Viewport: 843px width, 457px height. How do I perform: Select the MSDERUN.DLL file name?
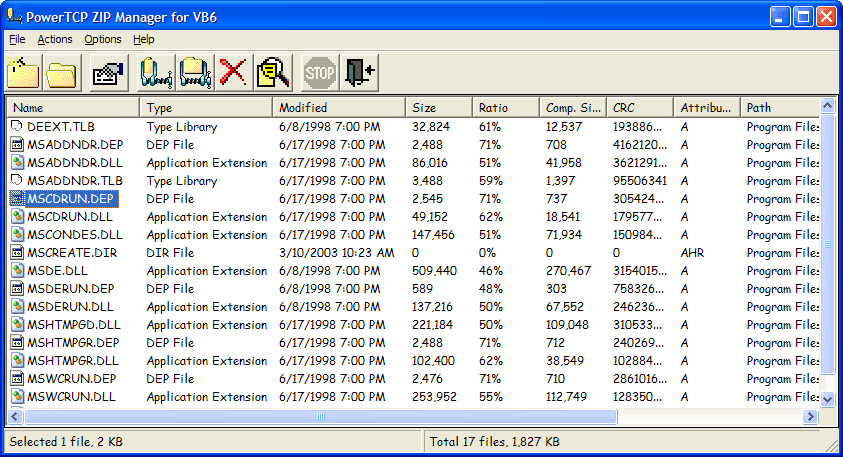tap(70, 306)
